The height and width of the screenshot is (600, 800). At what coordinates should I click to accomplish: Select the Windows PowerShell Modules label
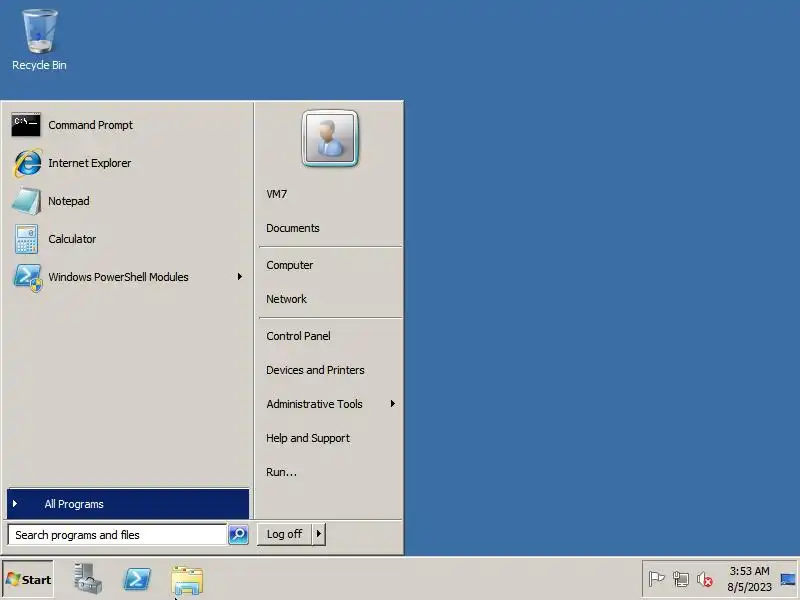(x=118, y=277)
